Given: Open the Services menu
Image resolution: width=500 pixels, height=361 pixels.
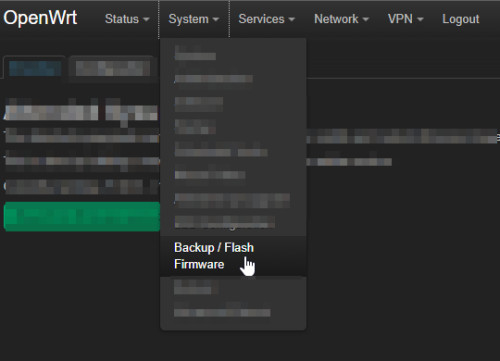Looking at the screenshot, I should 267,19.
